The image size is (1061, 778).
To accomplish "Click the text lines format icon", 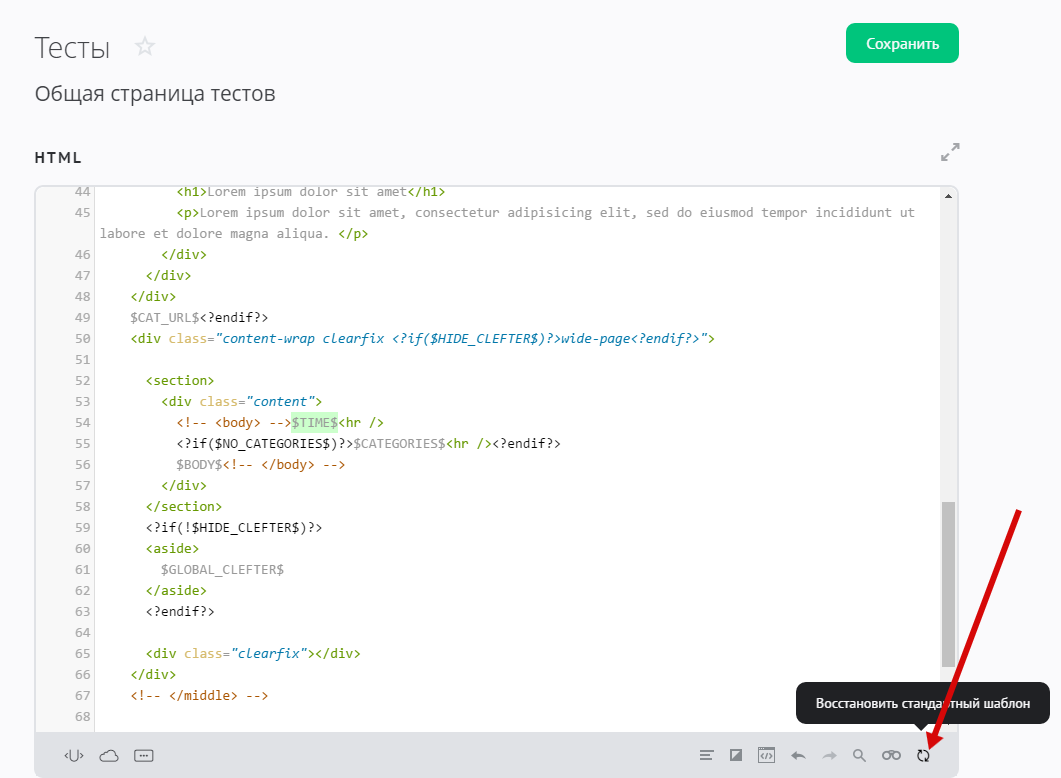I will 706,755.
